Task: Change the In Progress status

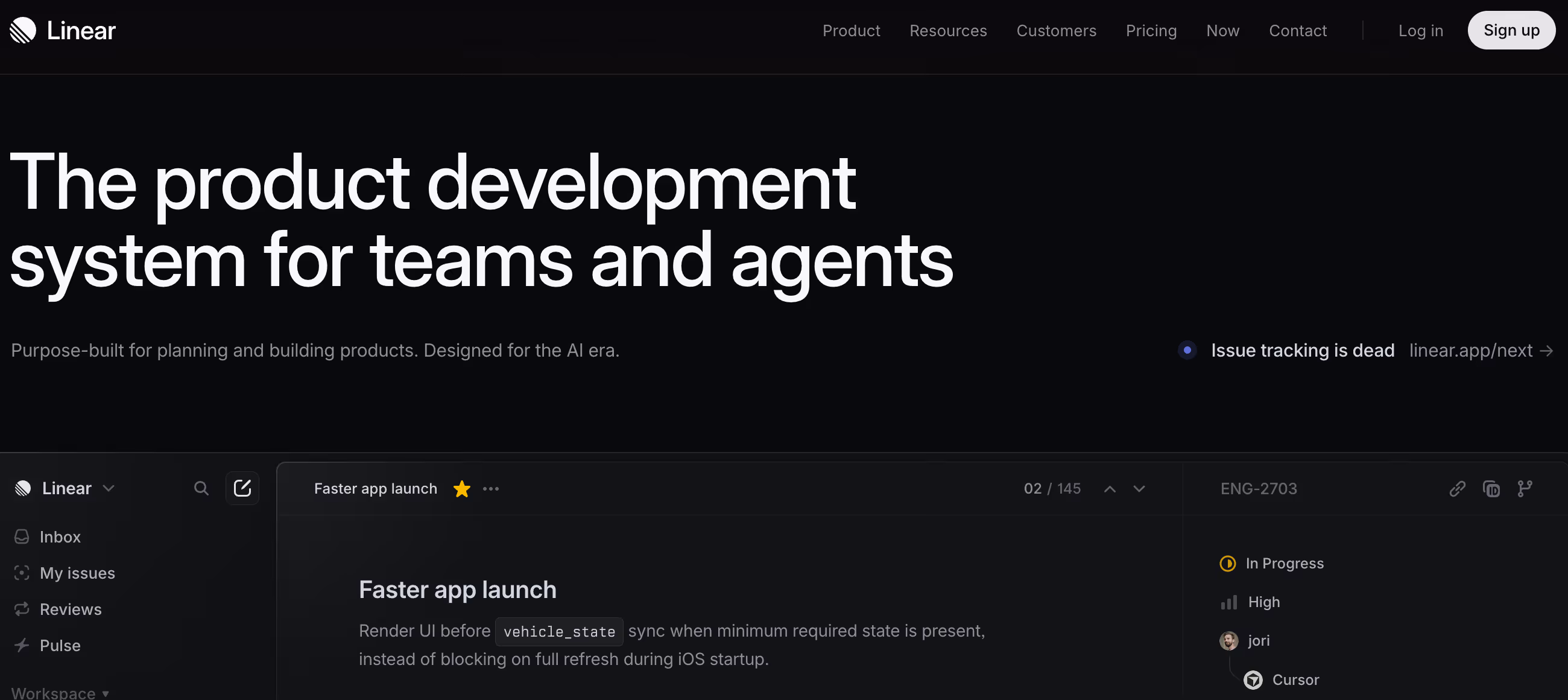Action: tap(1271, 564)
